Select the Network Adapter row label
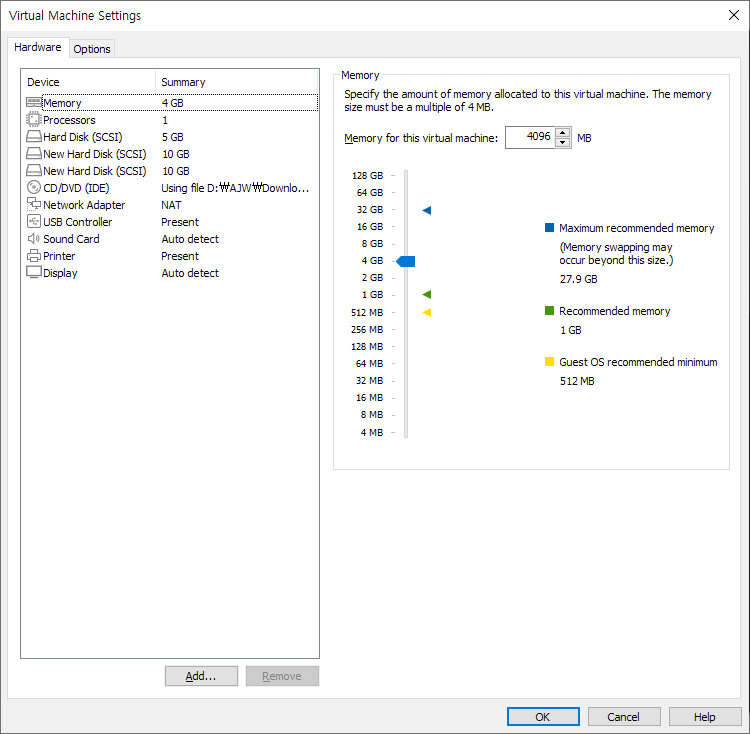This screenshot has width=750, height=734. pyautogui.click(x=84, y=205)
